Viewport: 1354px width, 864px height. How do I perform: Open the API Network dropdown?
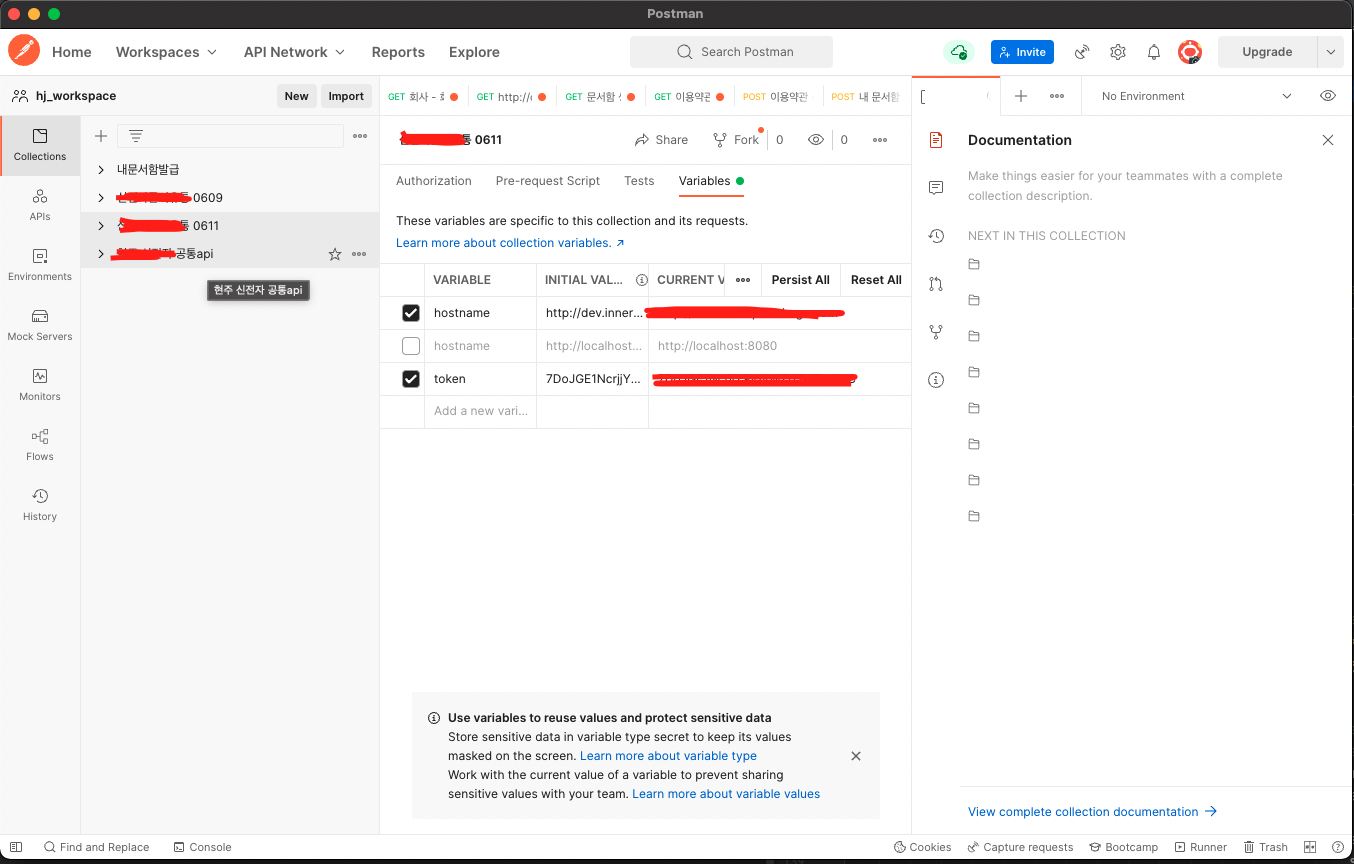294,52
